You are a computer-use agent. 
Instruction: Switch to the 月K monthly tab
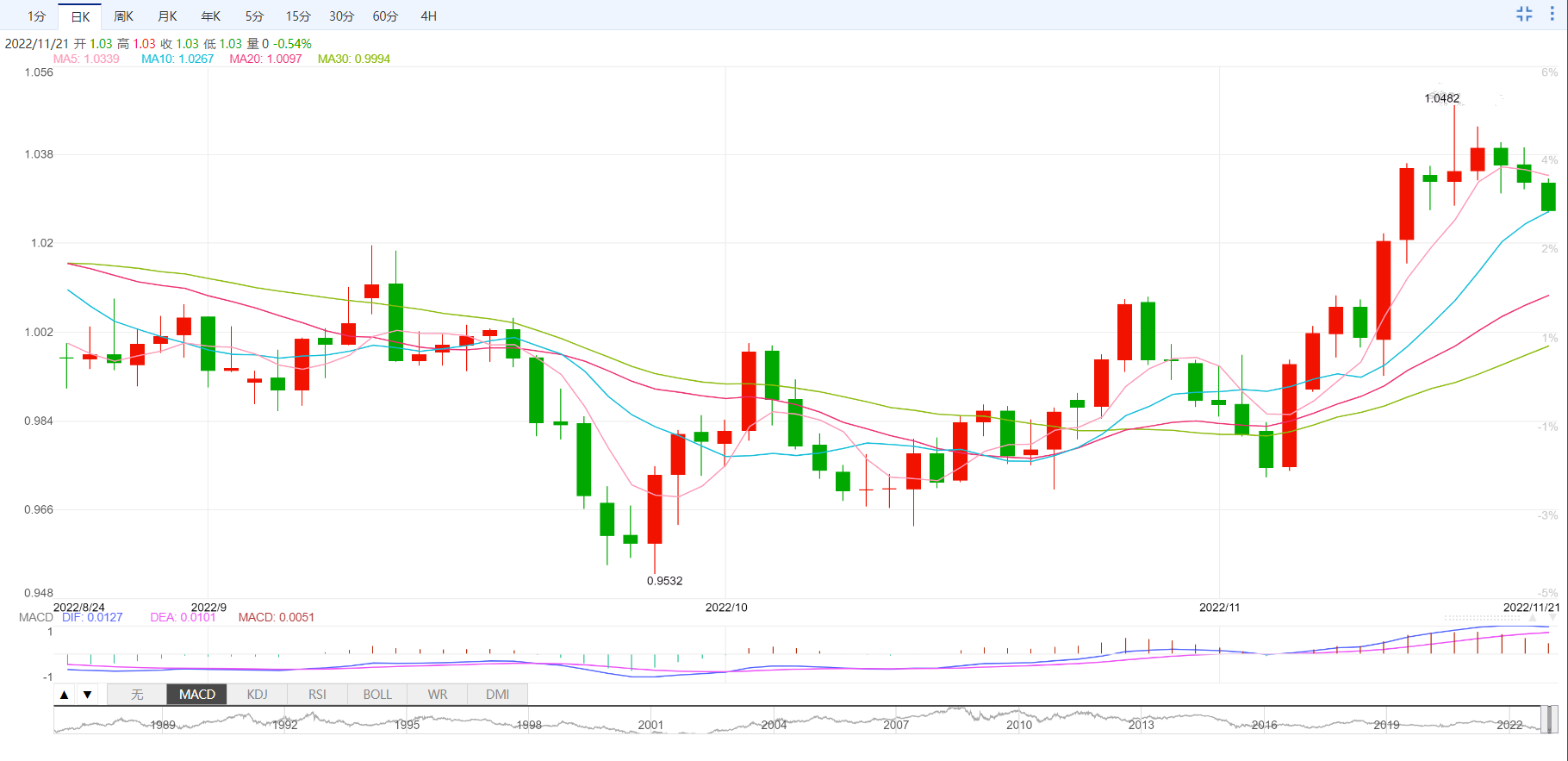(167, 16)
